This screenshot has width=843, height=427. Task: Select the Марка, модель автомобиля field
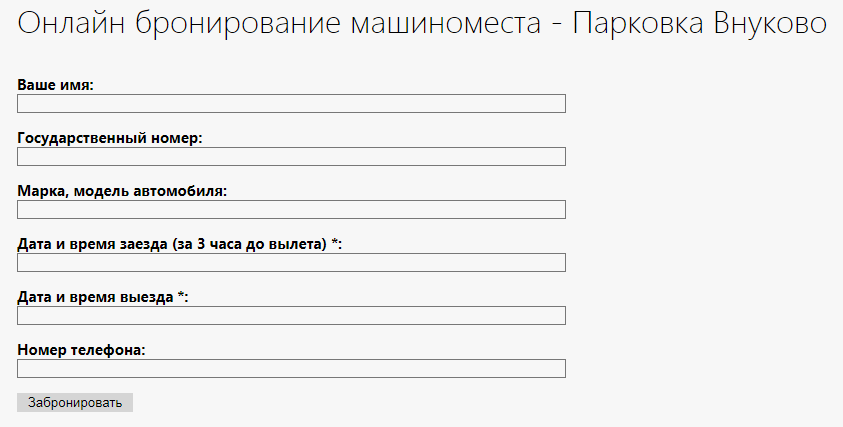pos(291,209)
